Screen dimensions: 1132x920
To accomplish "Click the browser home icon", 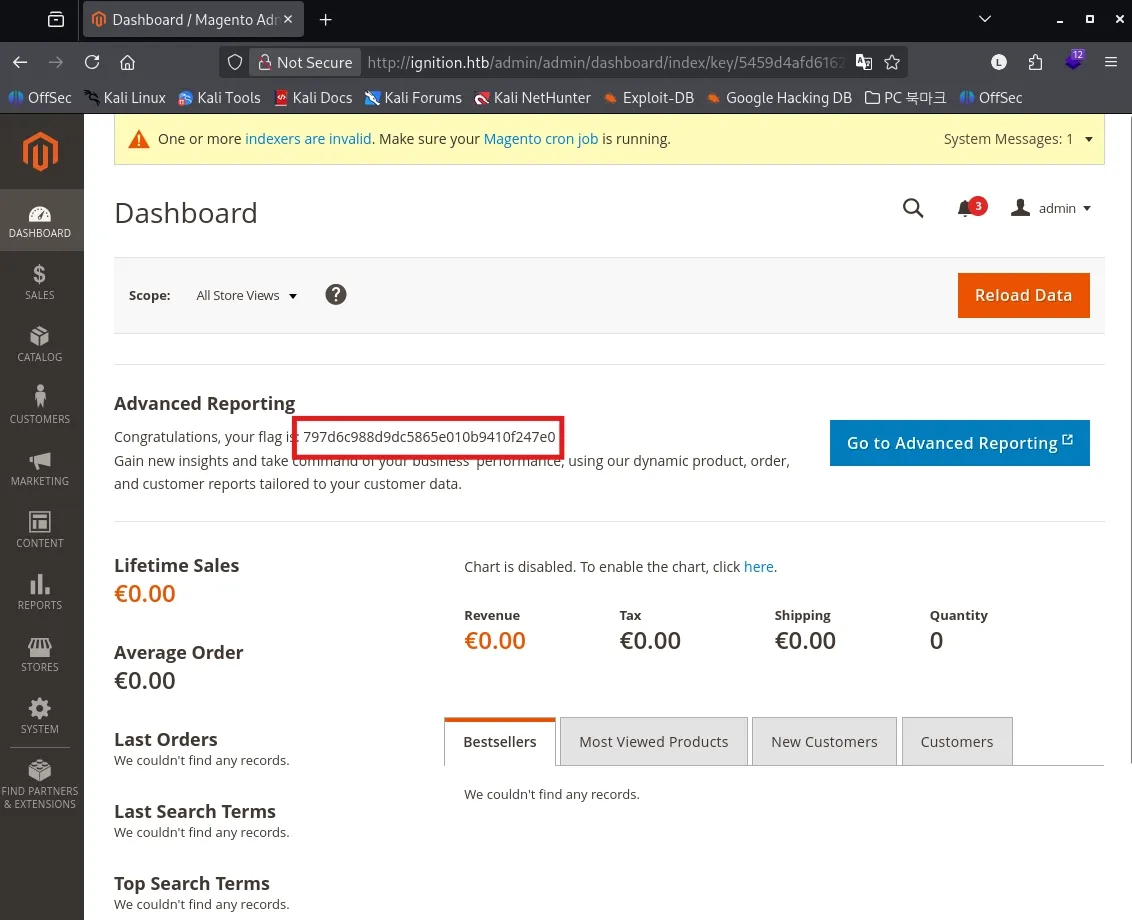I will click(128, 63).
